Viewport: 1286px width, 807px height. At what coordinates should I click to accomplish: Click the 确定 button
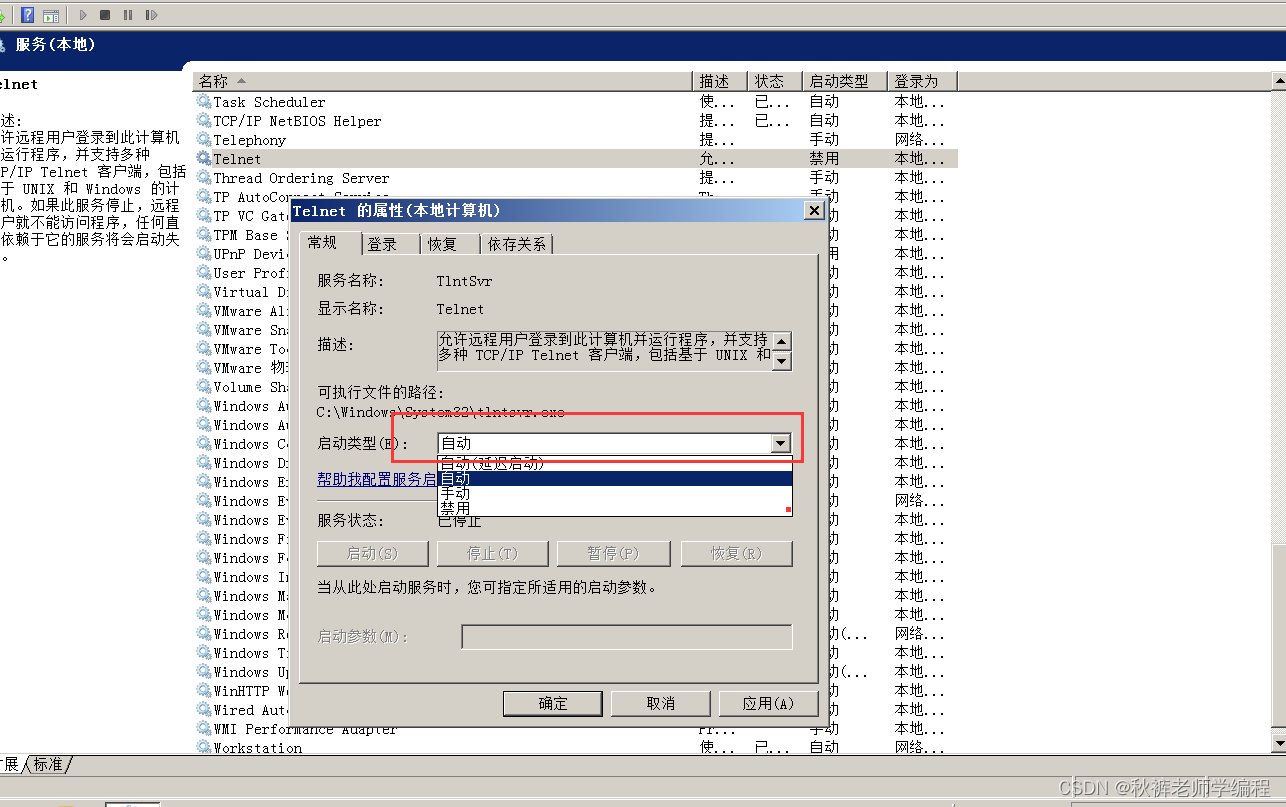pos(553,703)
